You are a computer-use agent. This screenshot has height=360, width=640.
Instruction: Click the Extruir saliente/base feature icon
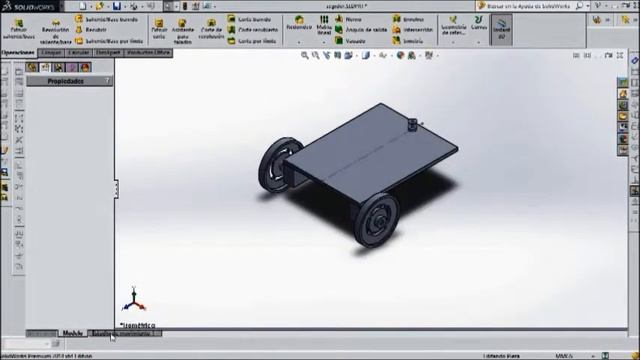pos(18,29)
